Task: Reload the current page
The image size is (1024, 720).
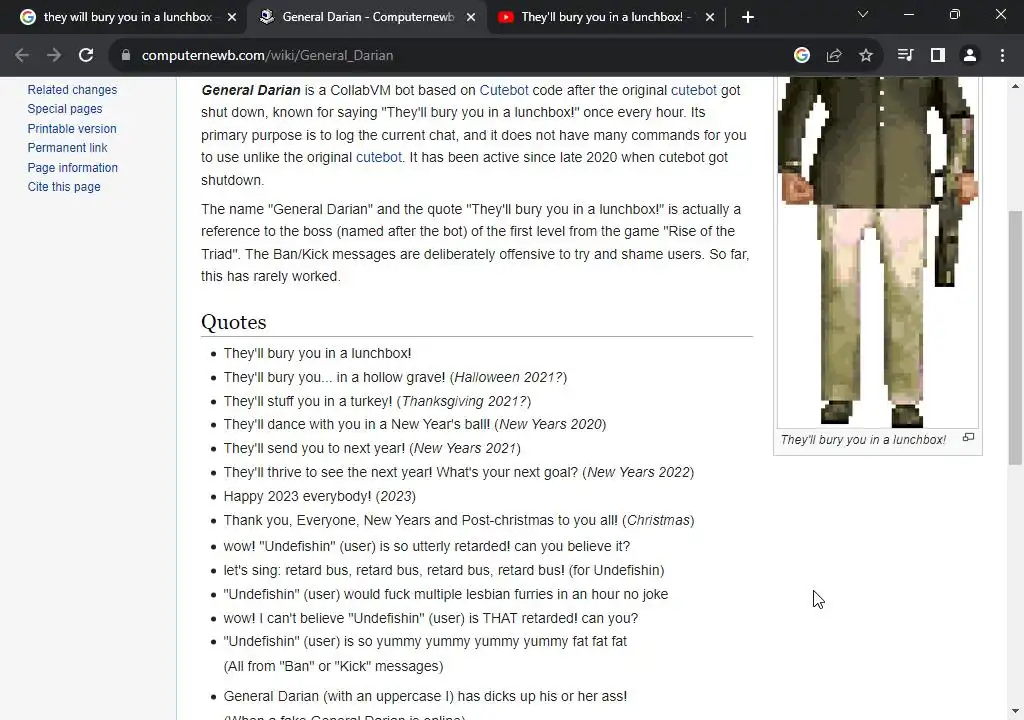Action: 86,56
